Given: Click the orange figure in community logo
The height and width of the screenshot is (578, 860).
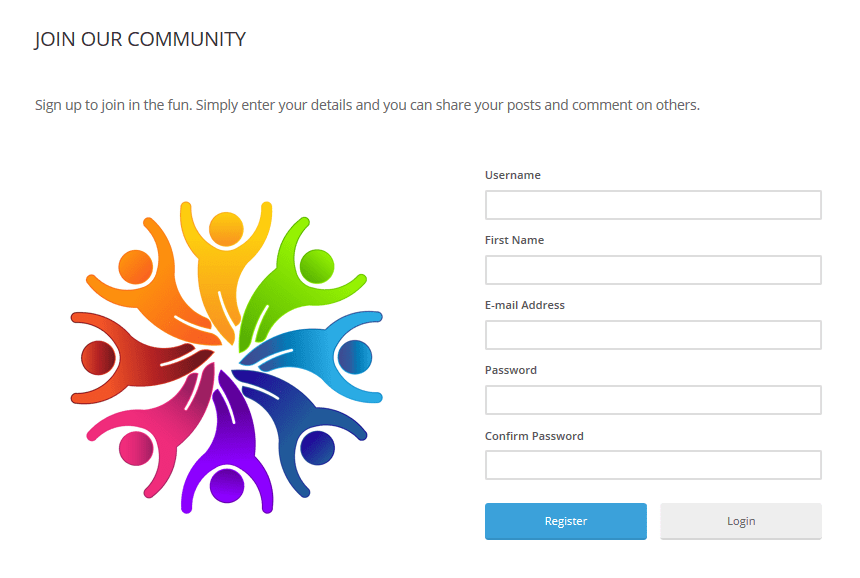Looking at the screenshot, I should pyautogui.click(x=156, y=282).
